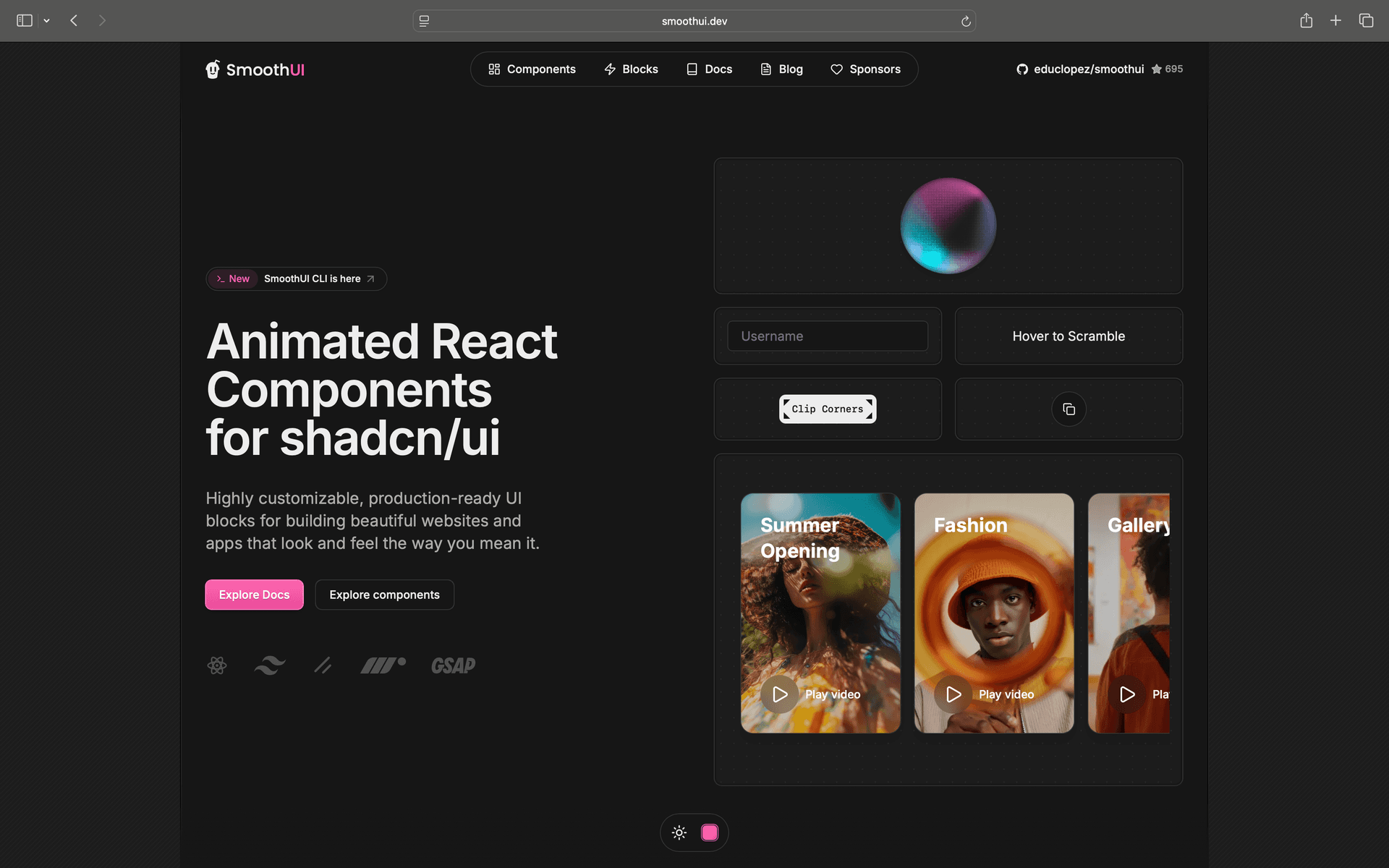Click the GSAP logo icon
The height and width of the screenshot is (868, 1389).
coord(454,665)
